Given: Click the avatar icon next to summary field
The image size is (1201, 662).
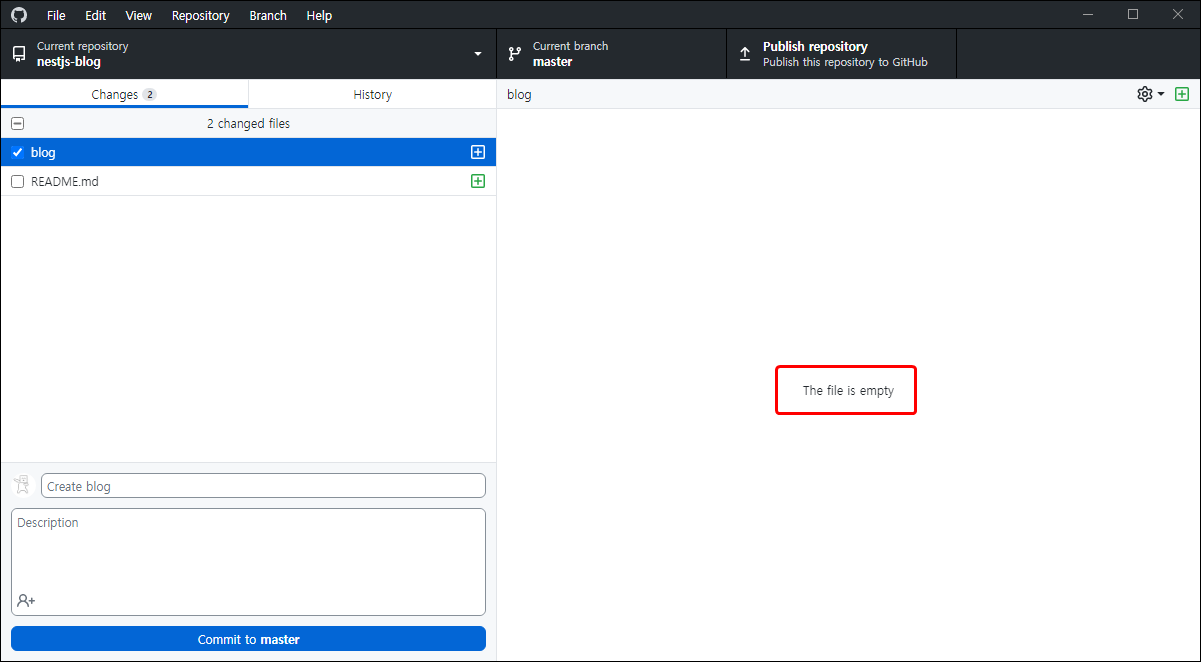Looking at the screenshot, I should click(x=20, y=485).
